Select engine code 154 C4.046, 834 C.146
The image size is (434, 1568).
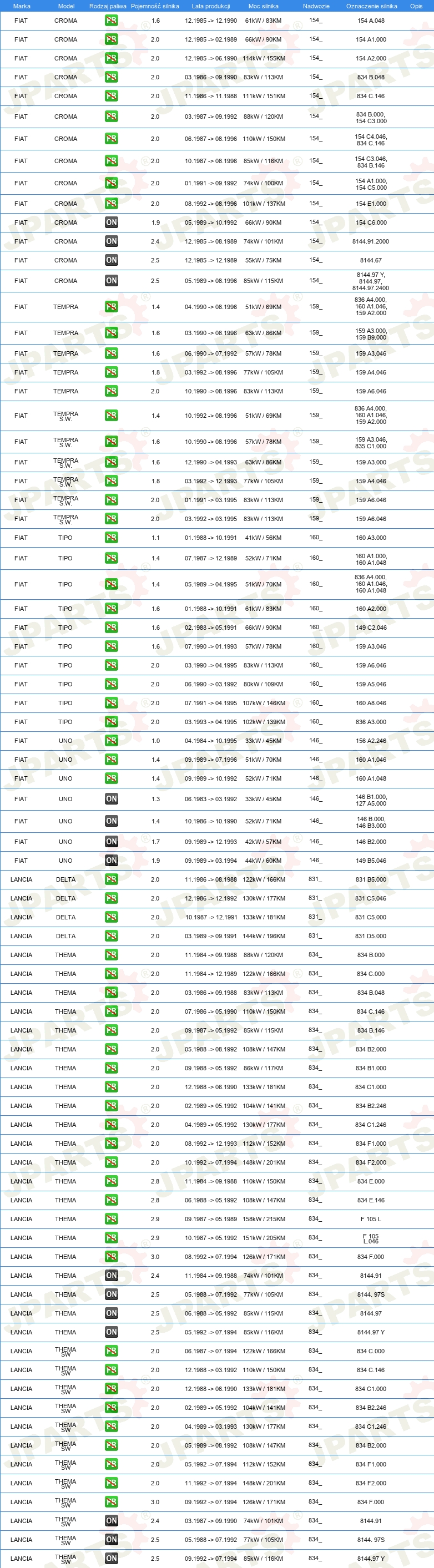[371, 140]
